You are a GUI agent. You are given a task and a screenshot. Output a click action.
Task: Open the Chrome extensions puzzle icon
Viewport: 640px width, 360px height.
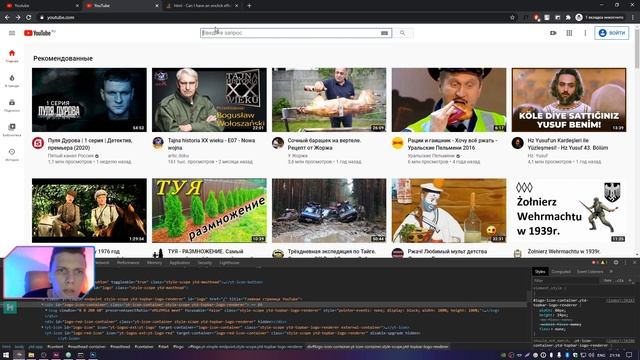568,18
